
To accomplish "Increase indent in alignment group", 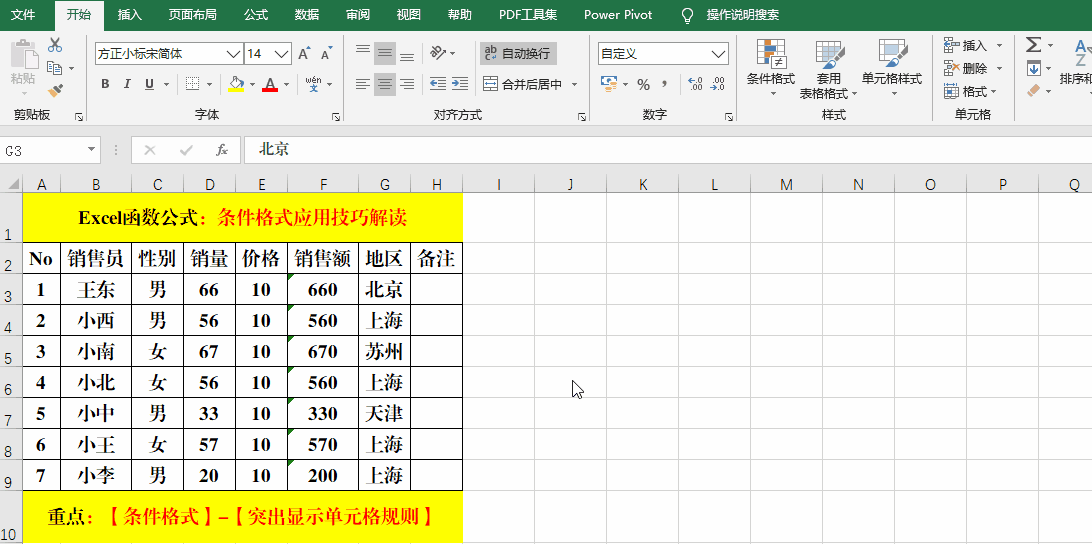I will 460,84.
